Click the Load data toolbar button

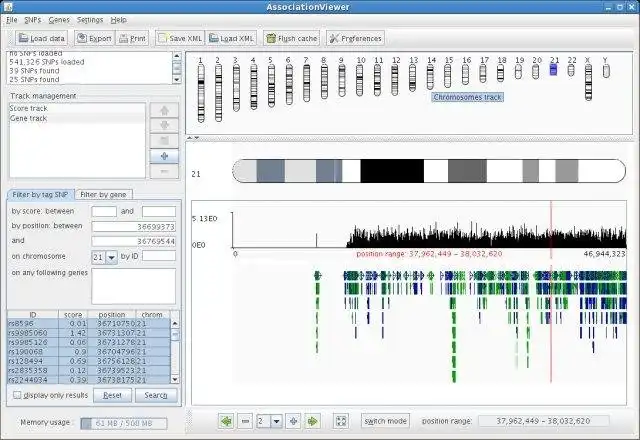coord(41,38)
